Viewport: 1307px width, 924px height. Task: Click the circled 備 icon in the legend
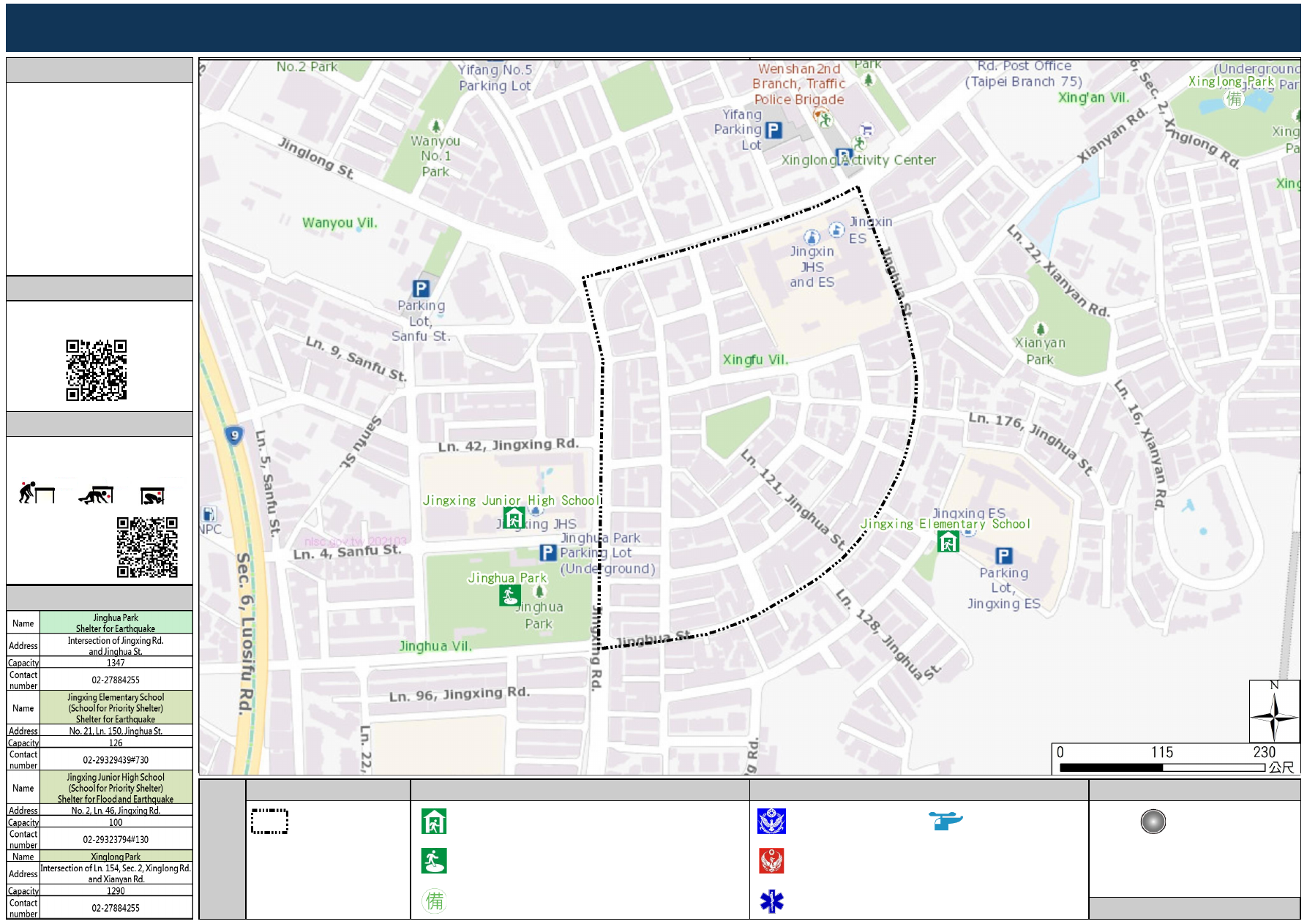coord(434,901)
